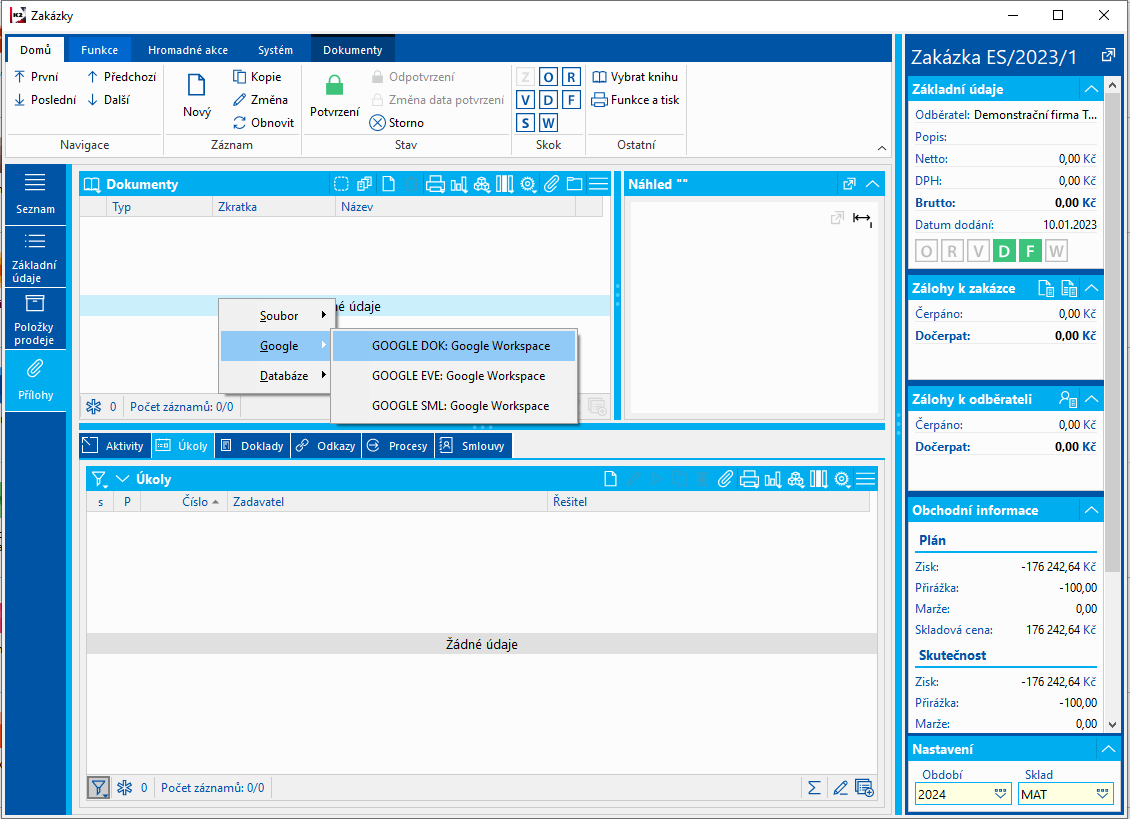
Task: Collapse the Základní údaje panel section
Action: pyautogui.click(x=1092, y=89)
